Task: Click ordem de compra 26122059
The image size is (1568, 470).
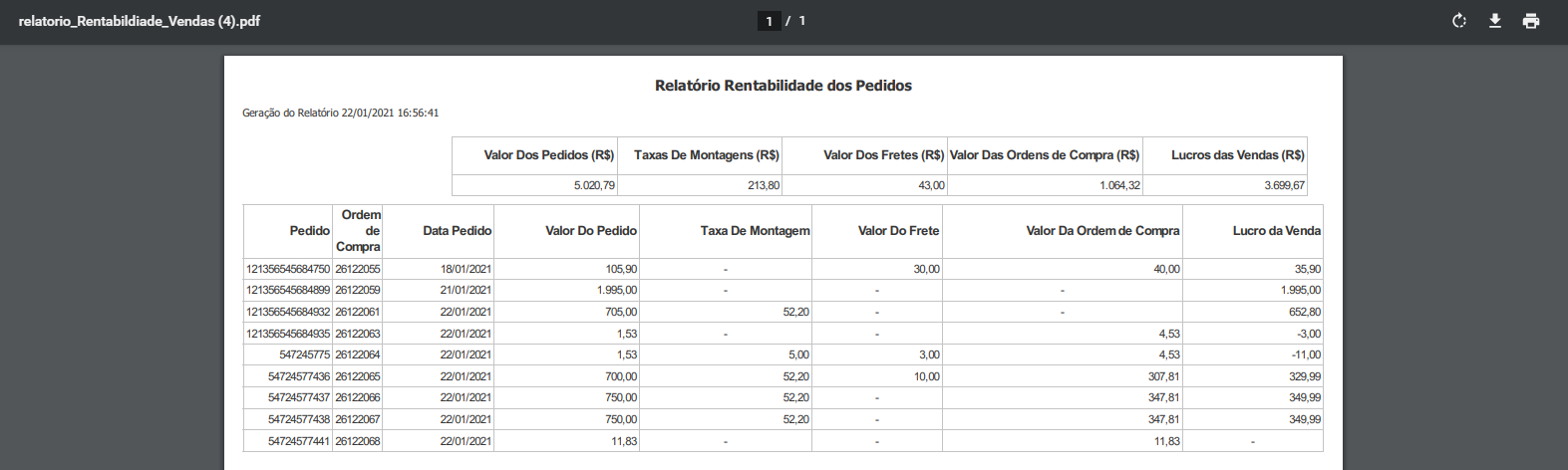Action: (358, 291)
